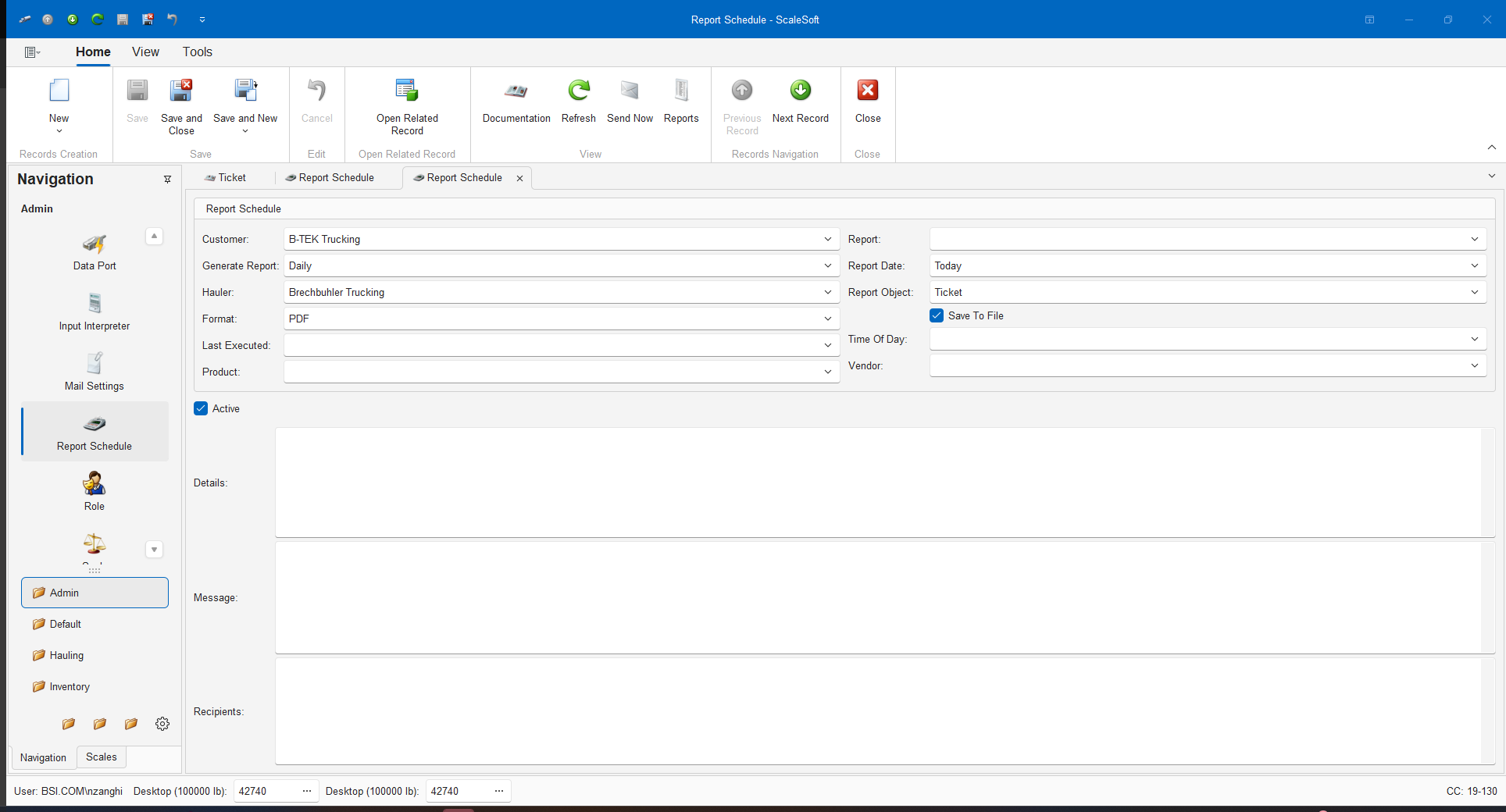Close the active Report Schedule tab
1506x812 pixels.
(519, 178)
